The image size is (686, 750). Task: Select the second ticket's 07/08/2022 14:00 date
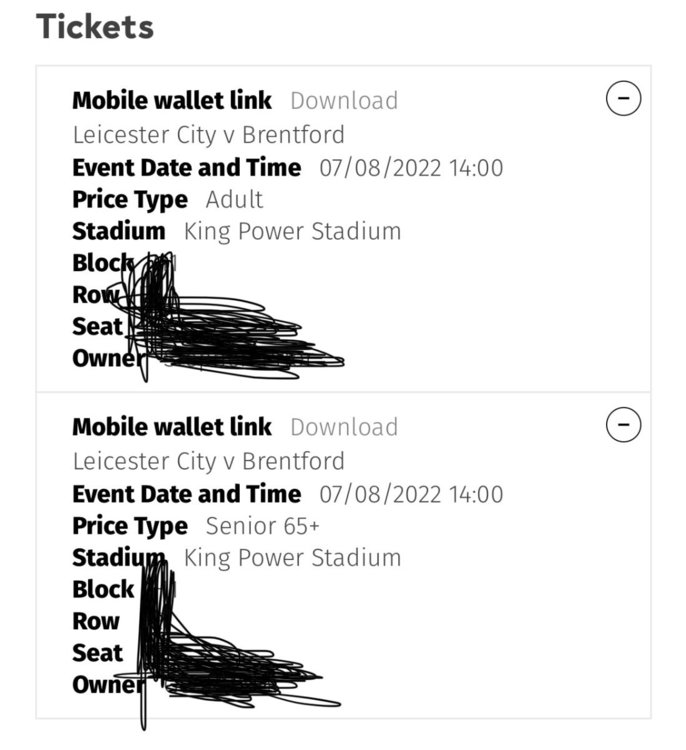[411, 495]
